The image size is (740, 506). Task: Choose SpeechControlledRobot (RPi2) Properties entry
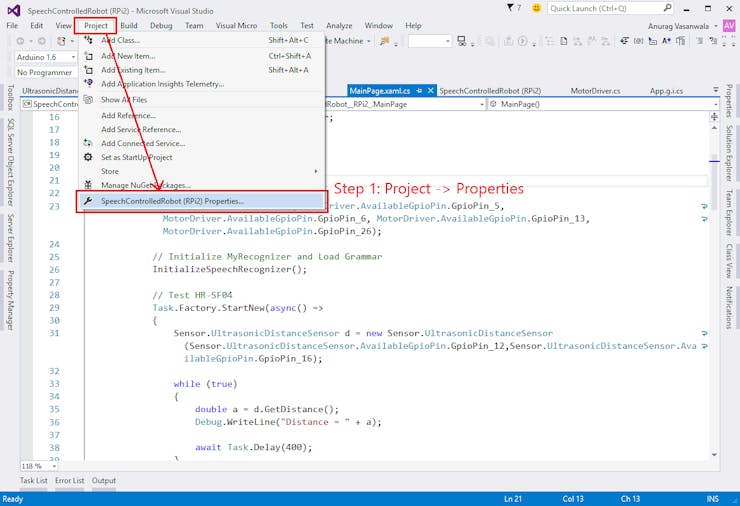tap(202, 201)
